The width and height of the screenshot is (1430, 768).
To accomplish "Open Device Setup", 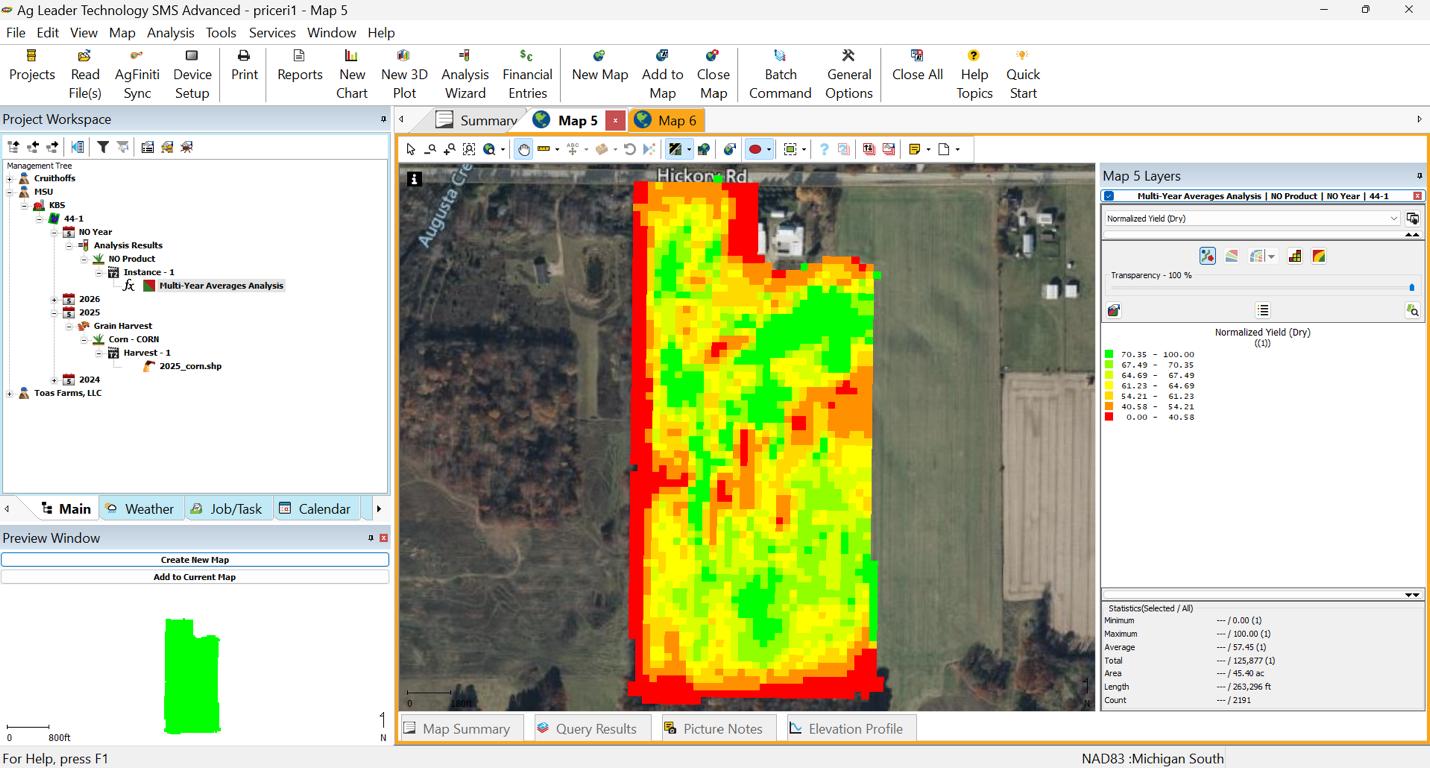I will click(x=192, y=74).
